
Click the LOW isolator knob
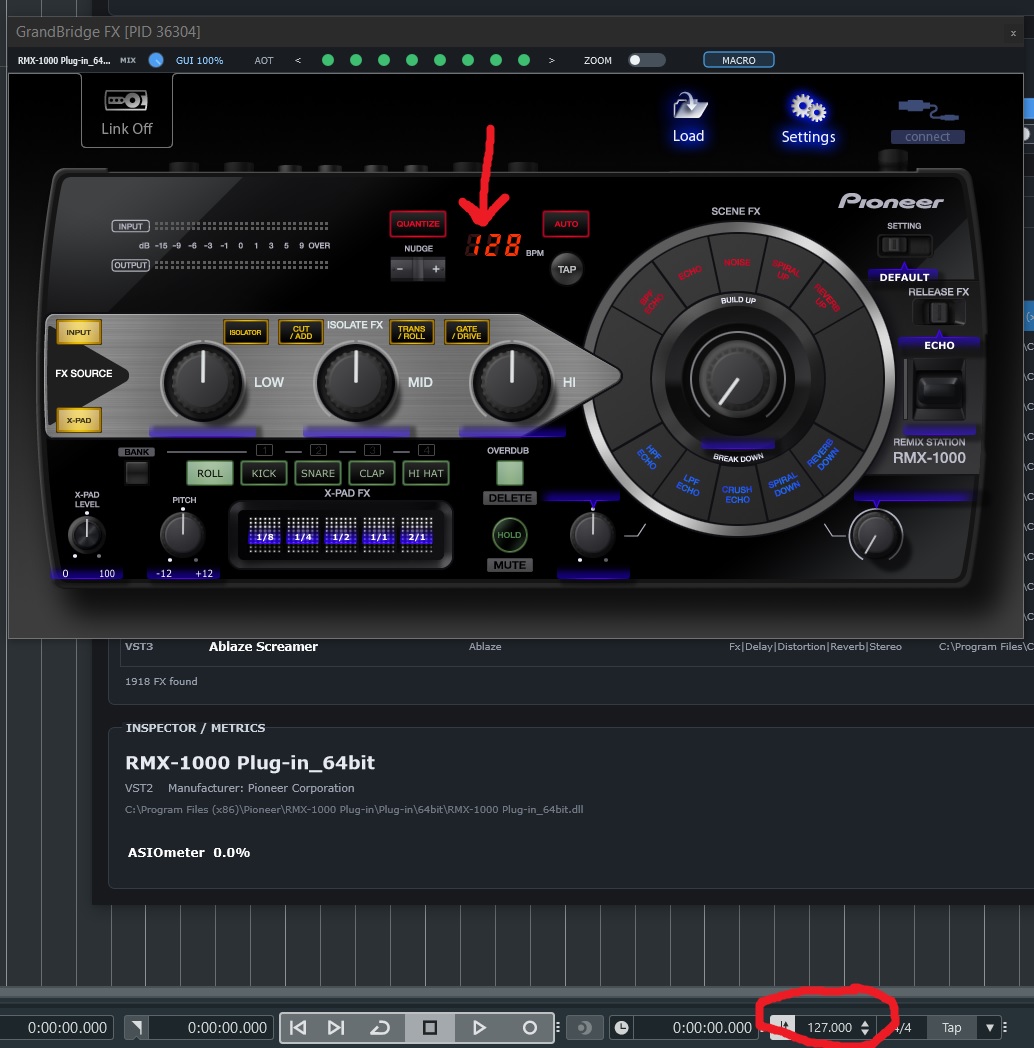click(203, 382)
